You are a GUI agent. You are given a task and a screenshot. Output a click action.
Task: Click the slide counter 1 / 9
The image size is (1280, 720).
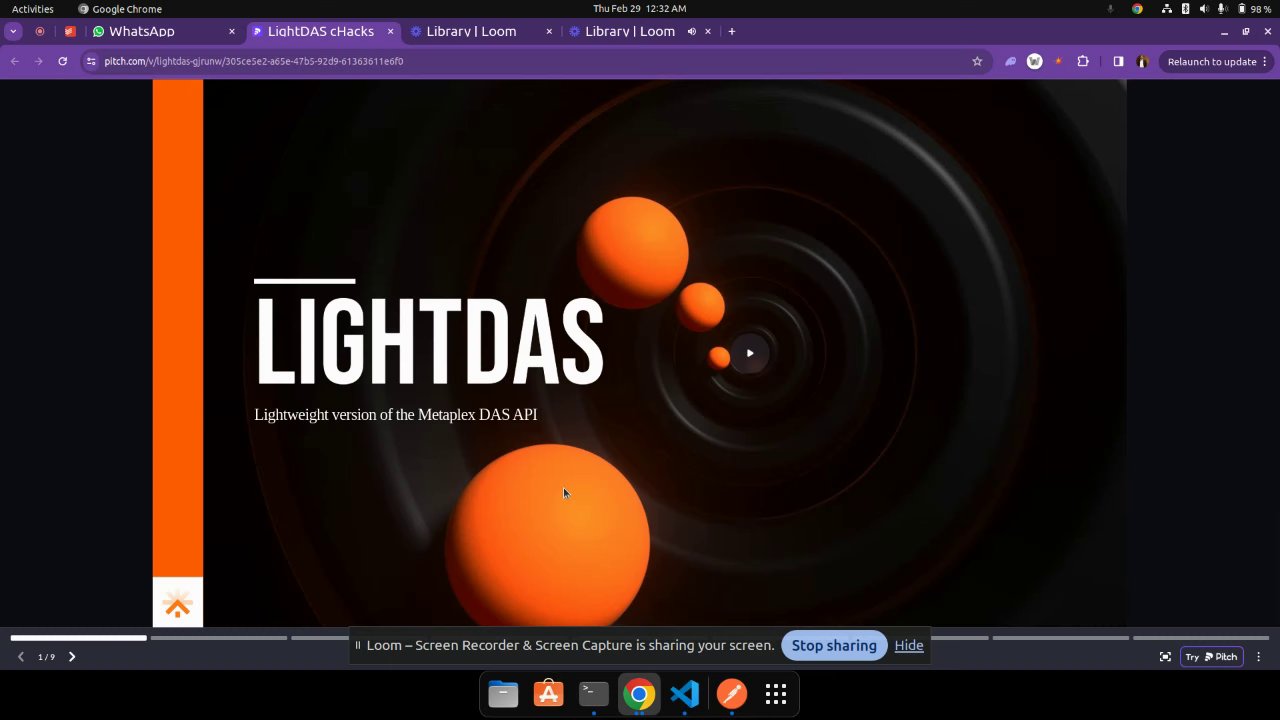point(46,657)
